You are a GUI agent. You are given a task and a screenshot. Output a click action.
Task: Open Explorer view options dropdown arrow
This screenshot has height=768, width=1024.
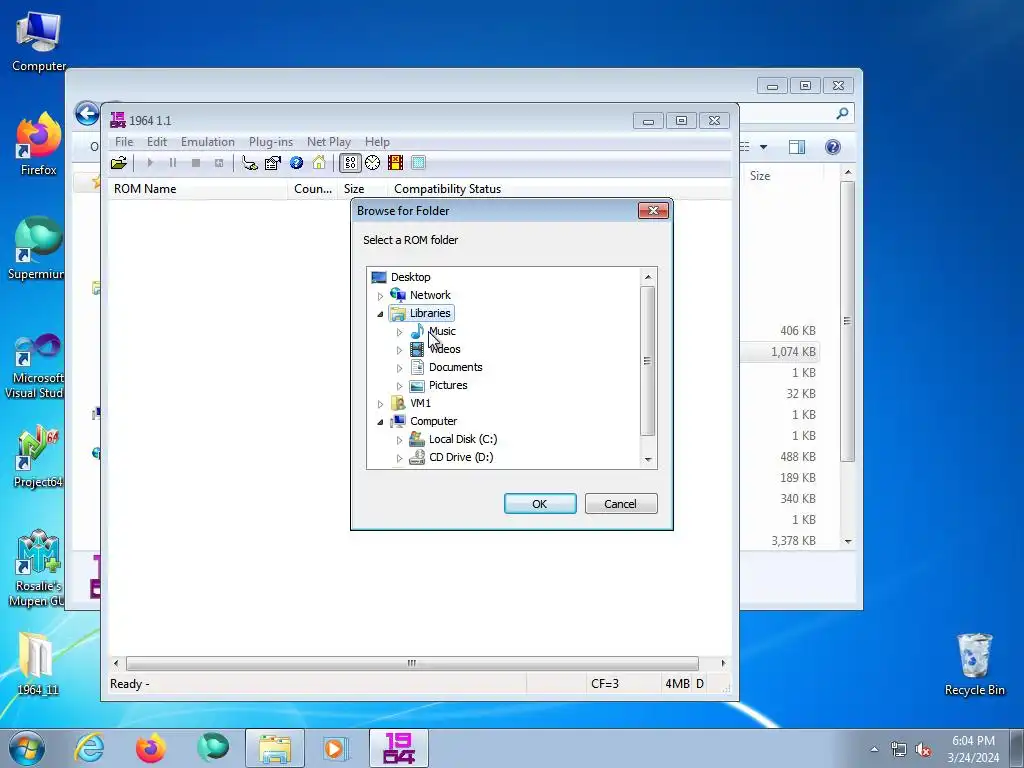(x=763, y=147)
